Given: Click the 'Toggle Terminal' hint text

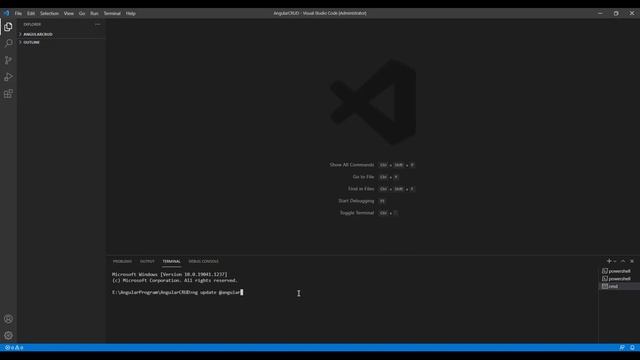Looking at the screenshot, I should [357, 213].
